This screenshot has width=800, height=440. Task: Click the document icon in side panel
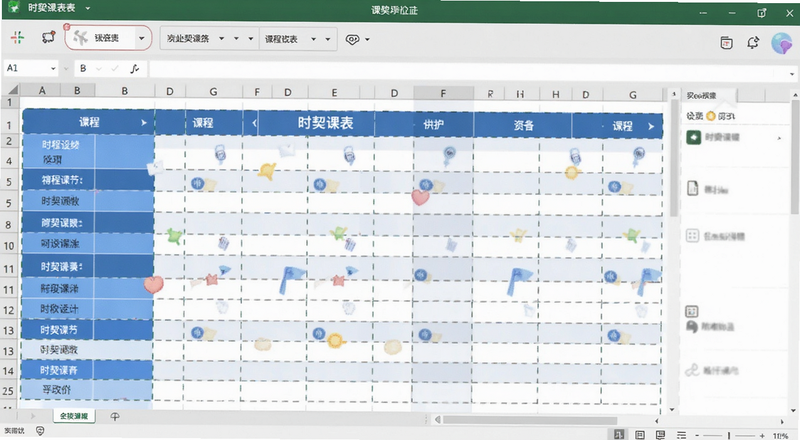[692, 188]
